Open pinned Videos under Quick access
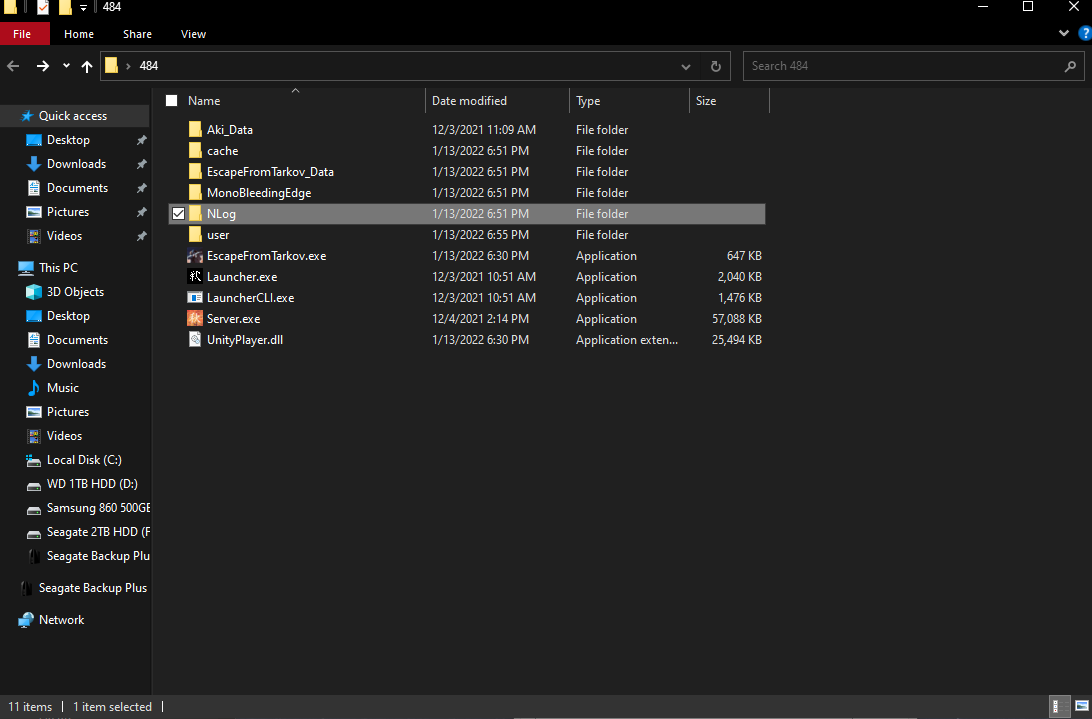The image size is (1092, 719). (x=64, y=236)
